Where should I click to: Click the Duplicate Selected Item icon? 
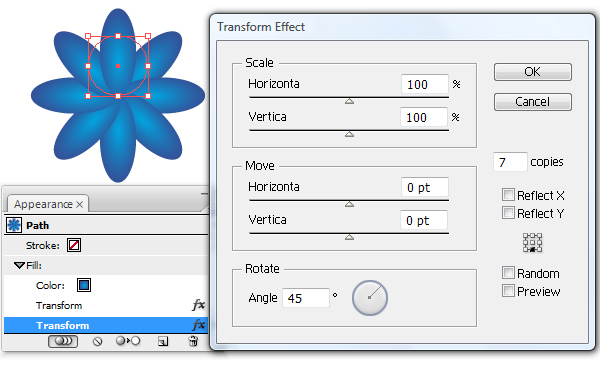click(163, 341)
